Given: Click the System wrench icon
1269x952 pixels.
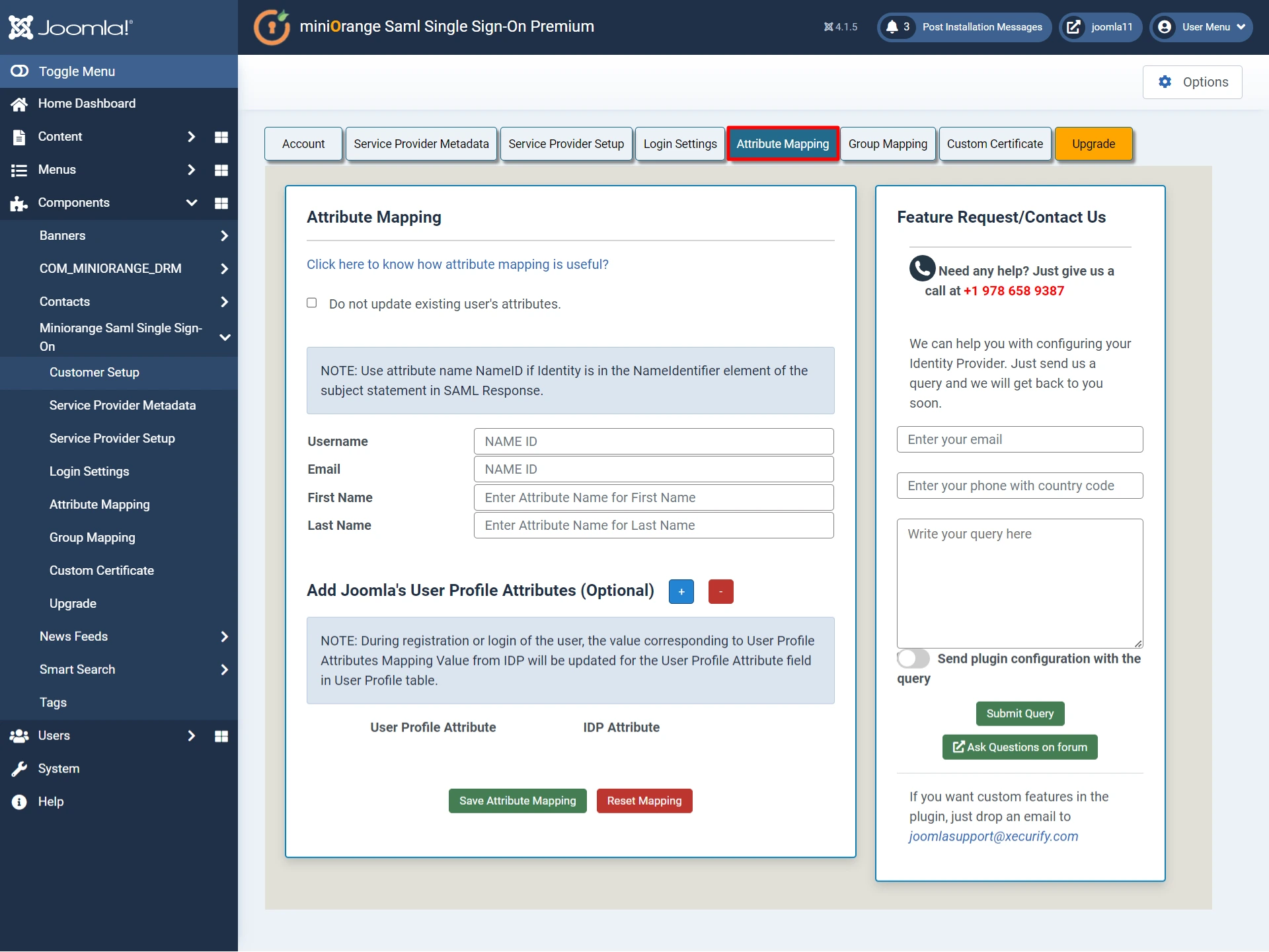Looking at the screenshot, I should [19, 769].
